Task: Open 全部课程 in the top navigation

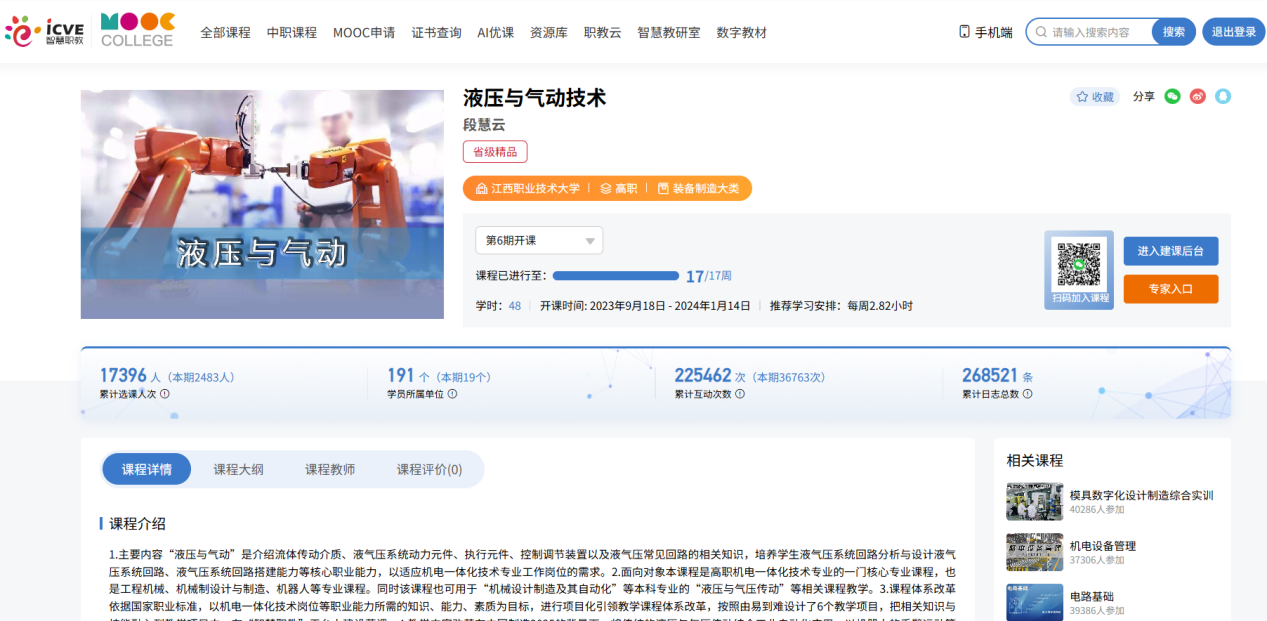Action: coord(225,32)
